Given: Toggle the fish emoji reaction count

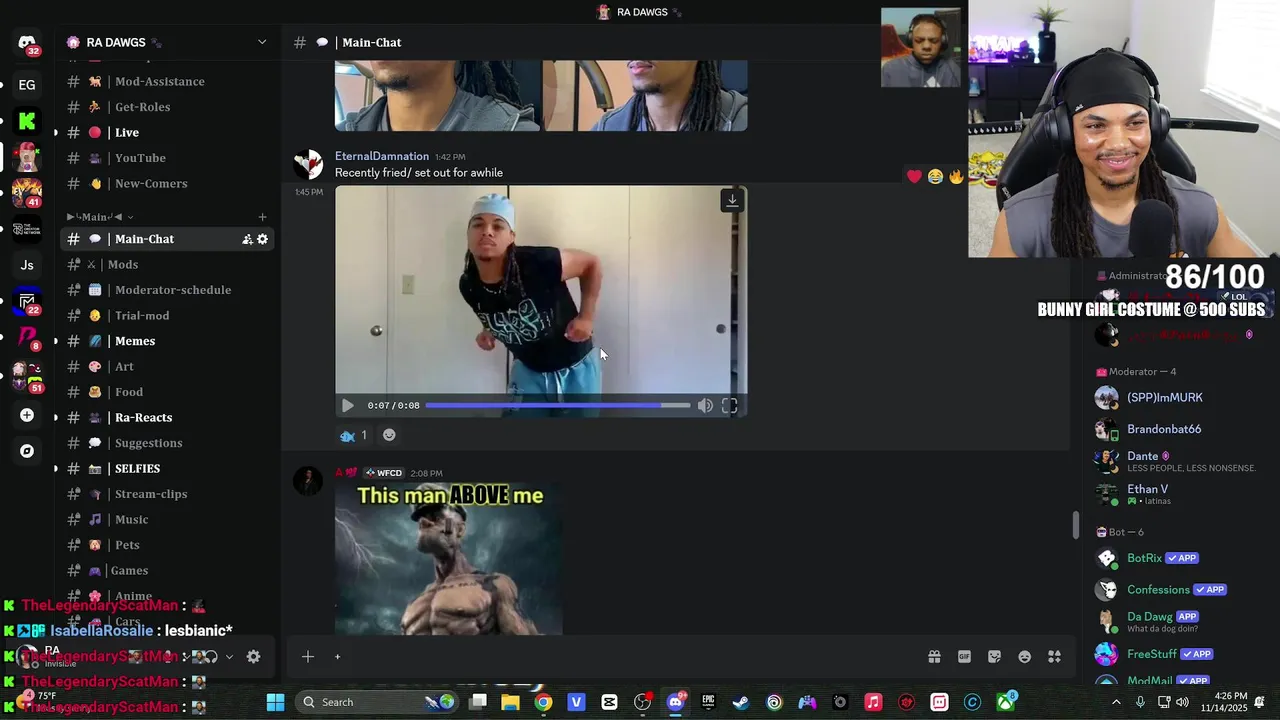Looking at the screenshot, I should pos(353,435).
